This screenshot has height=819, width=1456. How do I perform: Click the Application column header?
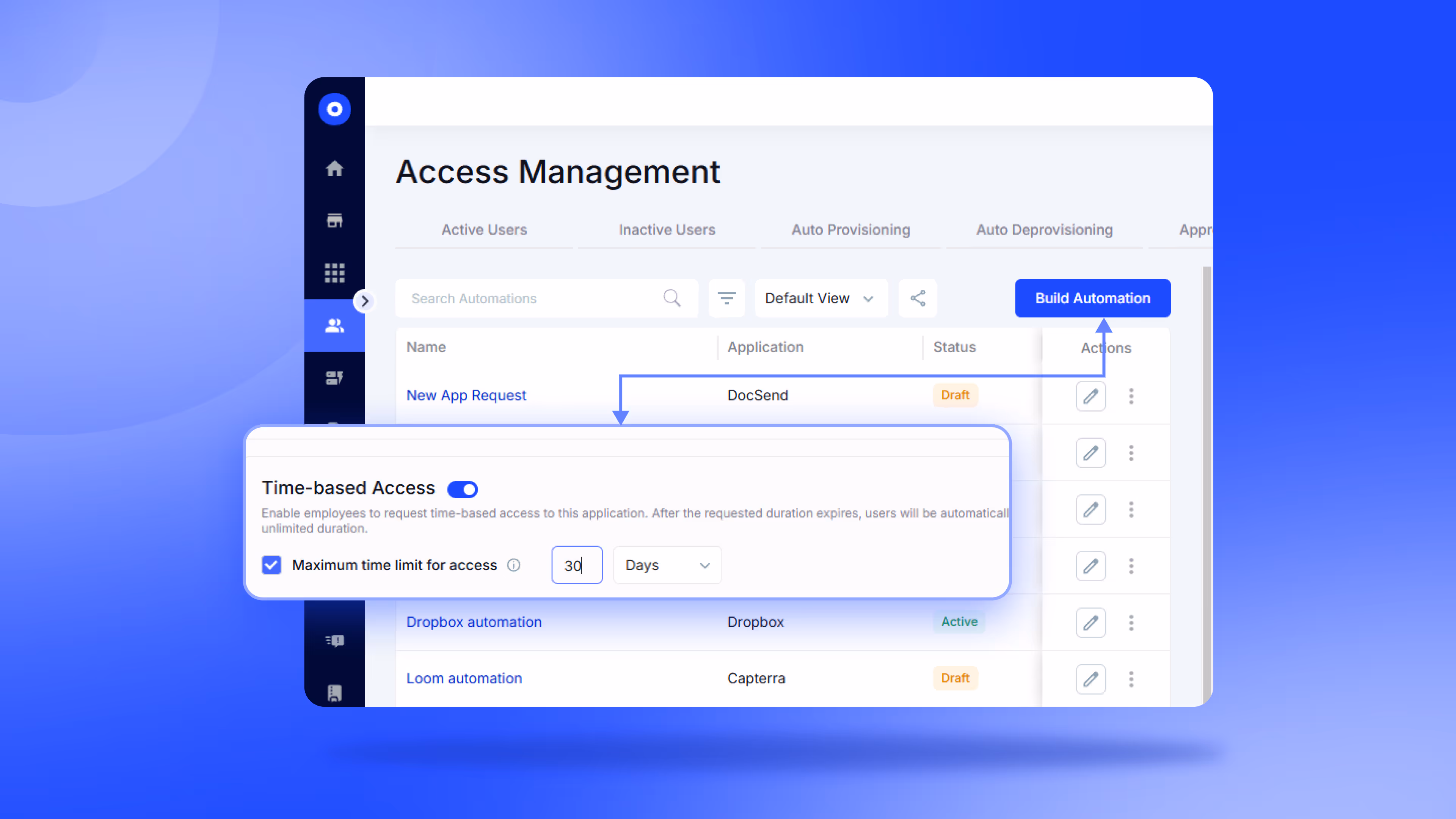[x=765, y=347]
